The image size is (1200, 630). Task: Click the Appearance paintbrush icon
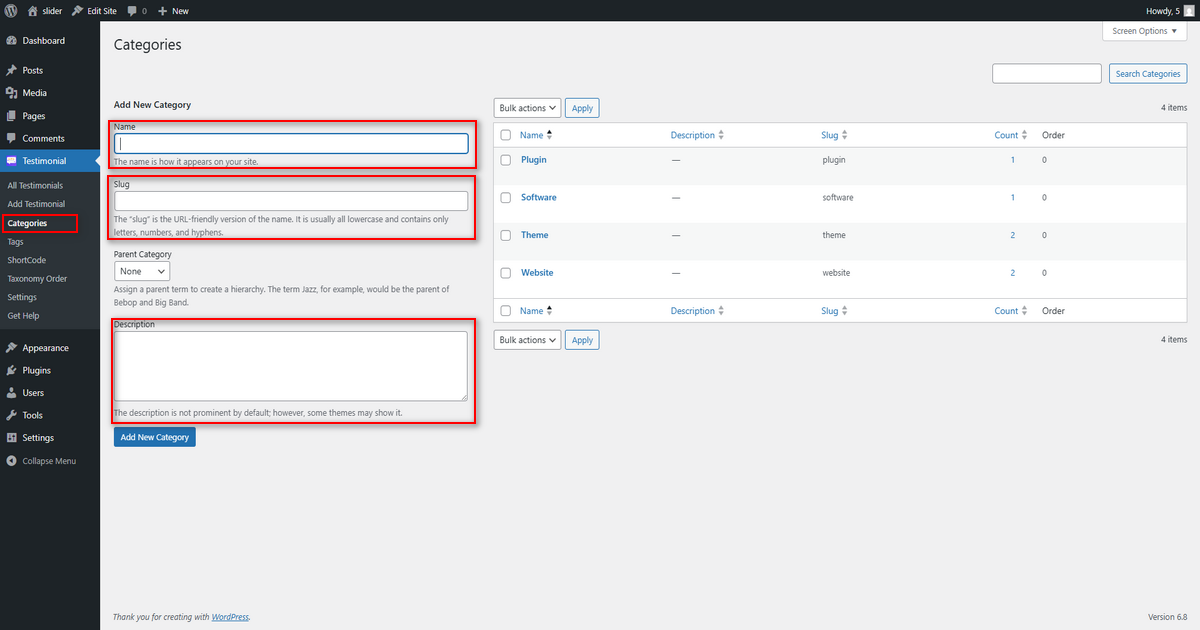pos(11,348)
